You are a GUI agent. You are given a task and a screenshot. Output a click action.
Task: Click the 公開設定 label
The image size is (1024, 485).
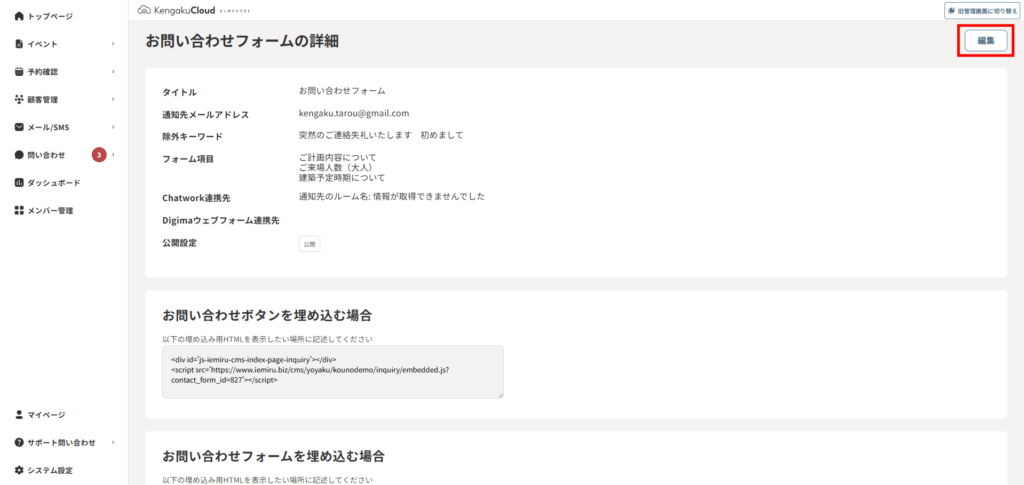(180, 243)
